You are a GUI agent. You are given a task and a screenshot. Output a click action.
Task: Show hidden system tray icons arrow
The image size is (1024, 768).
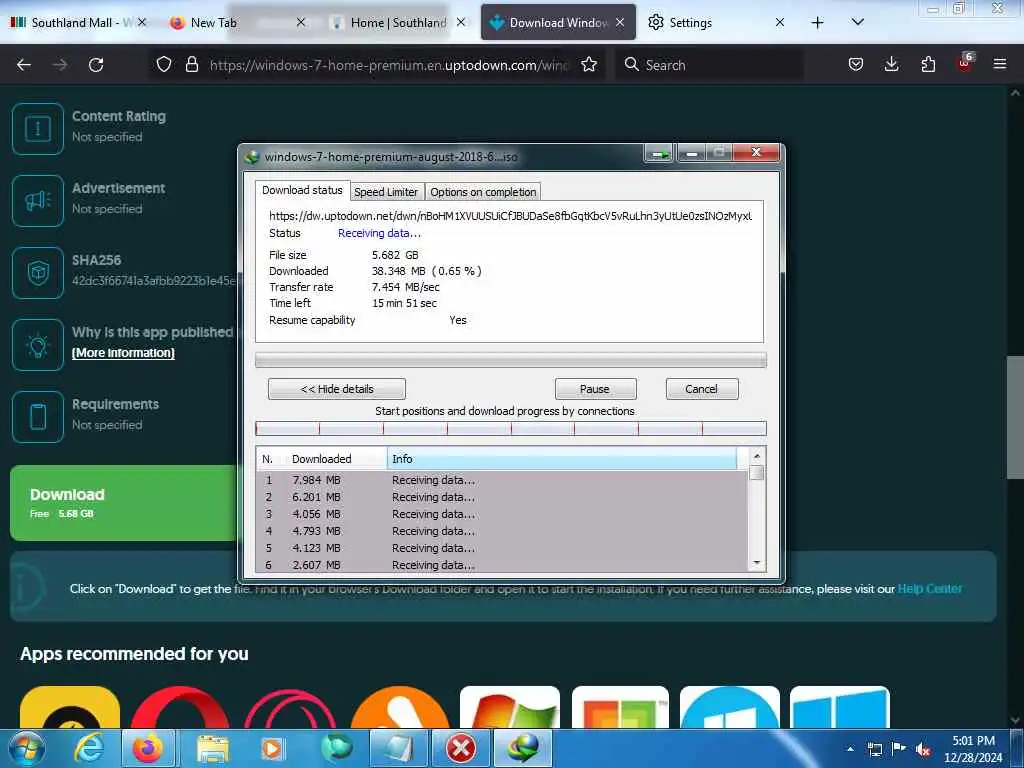(x=850, y=749)
